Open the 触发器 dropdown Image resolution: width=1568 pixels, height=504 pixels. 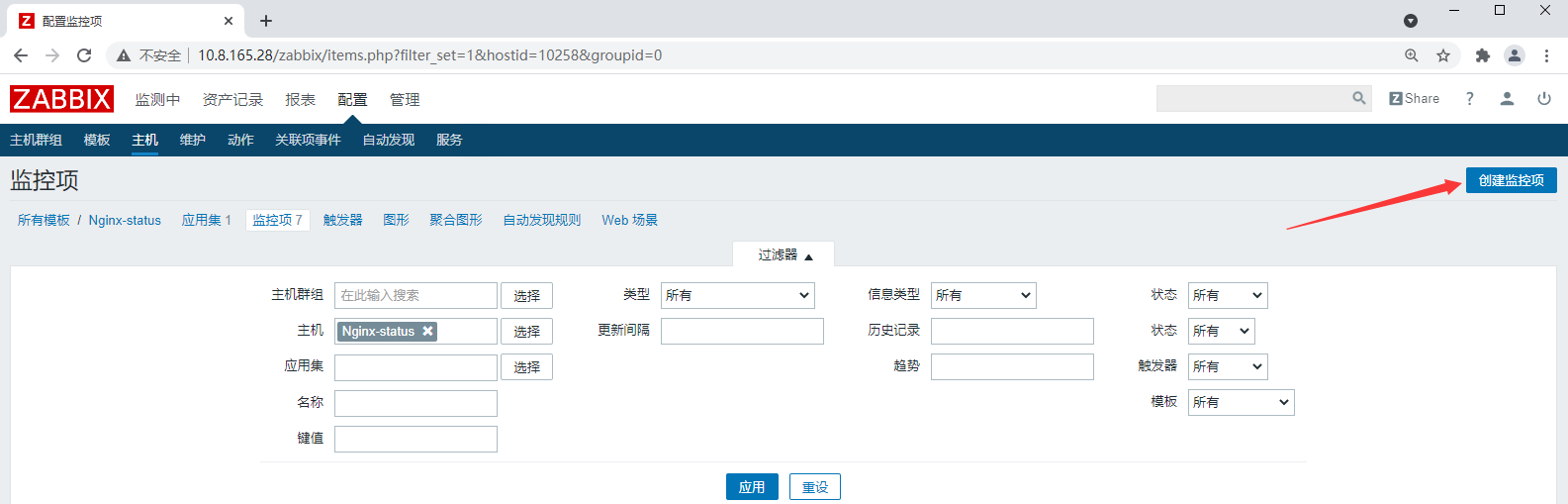tap(1228, 366)
